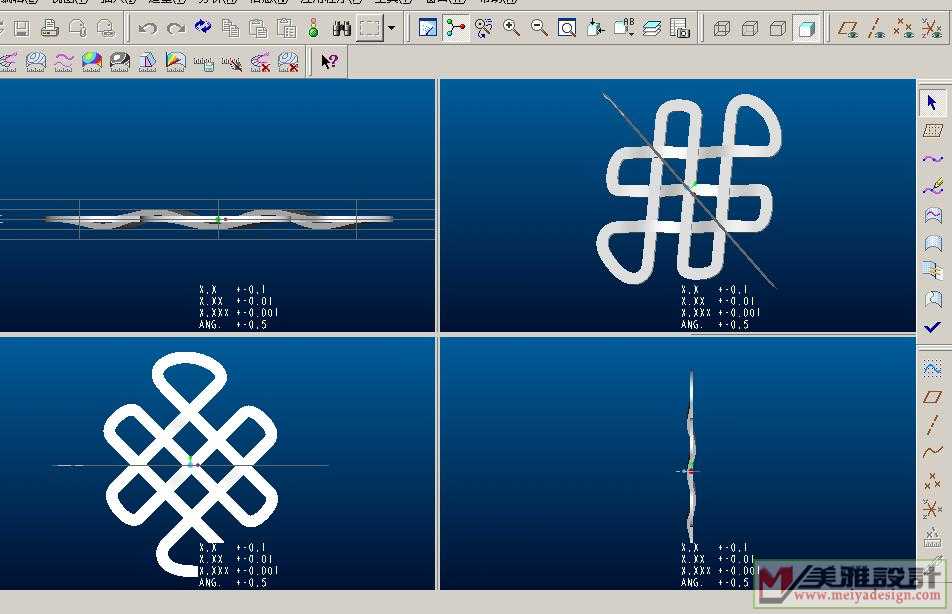
Task: Toggle coordinate systems visibility
Action: pos(931,28)
